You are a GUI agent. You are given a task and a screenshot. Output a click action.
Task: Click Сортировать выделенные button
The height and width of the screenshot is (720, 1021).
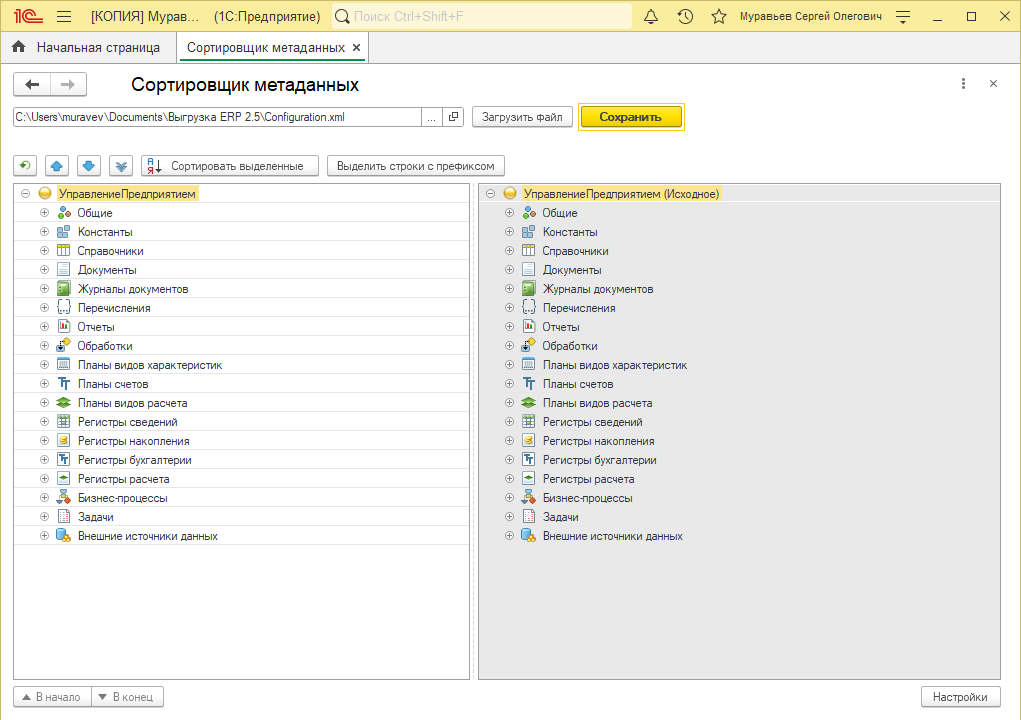click(x=230, y=165)
